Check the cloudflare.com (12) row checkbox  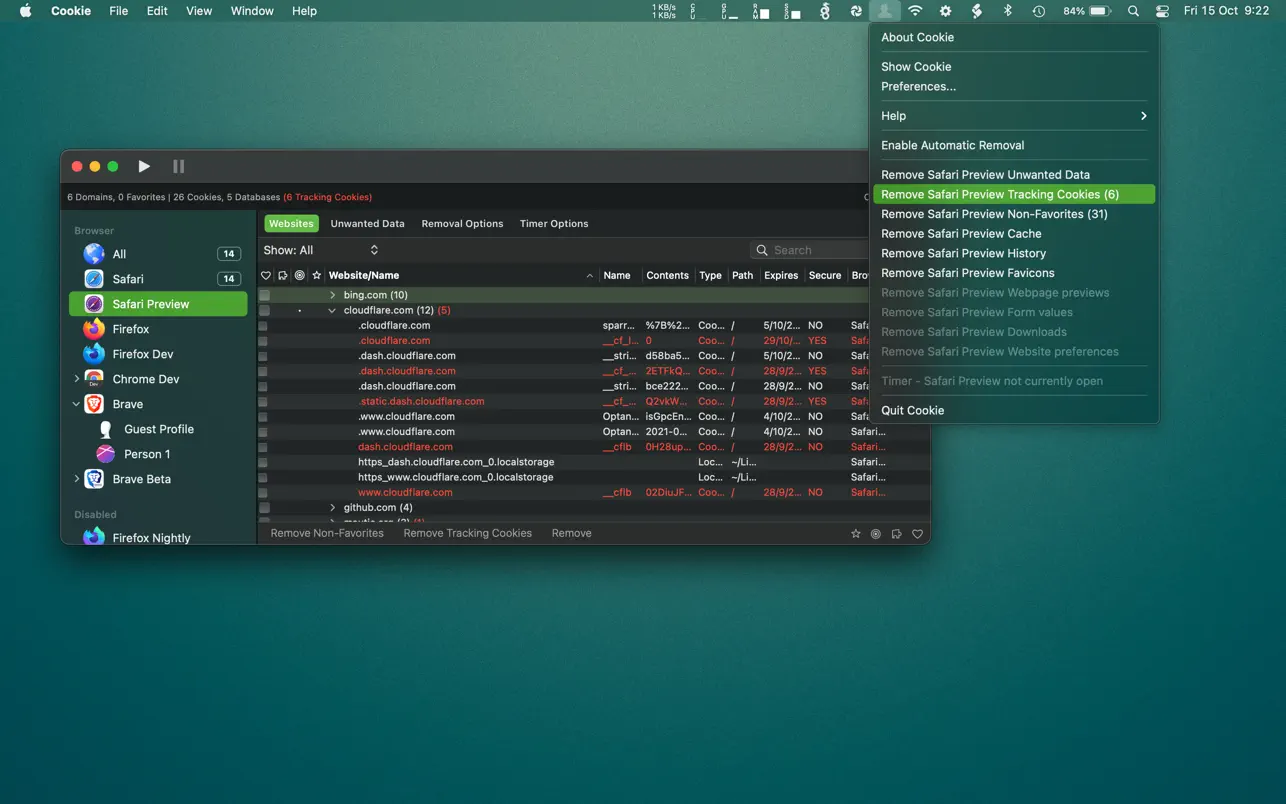265,311
